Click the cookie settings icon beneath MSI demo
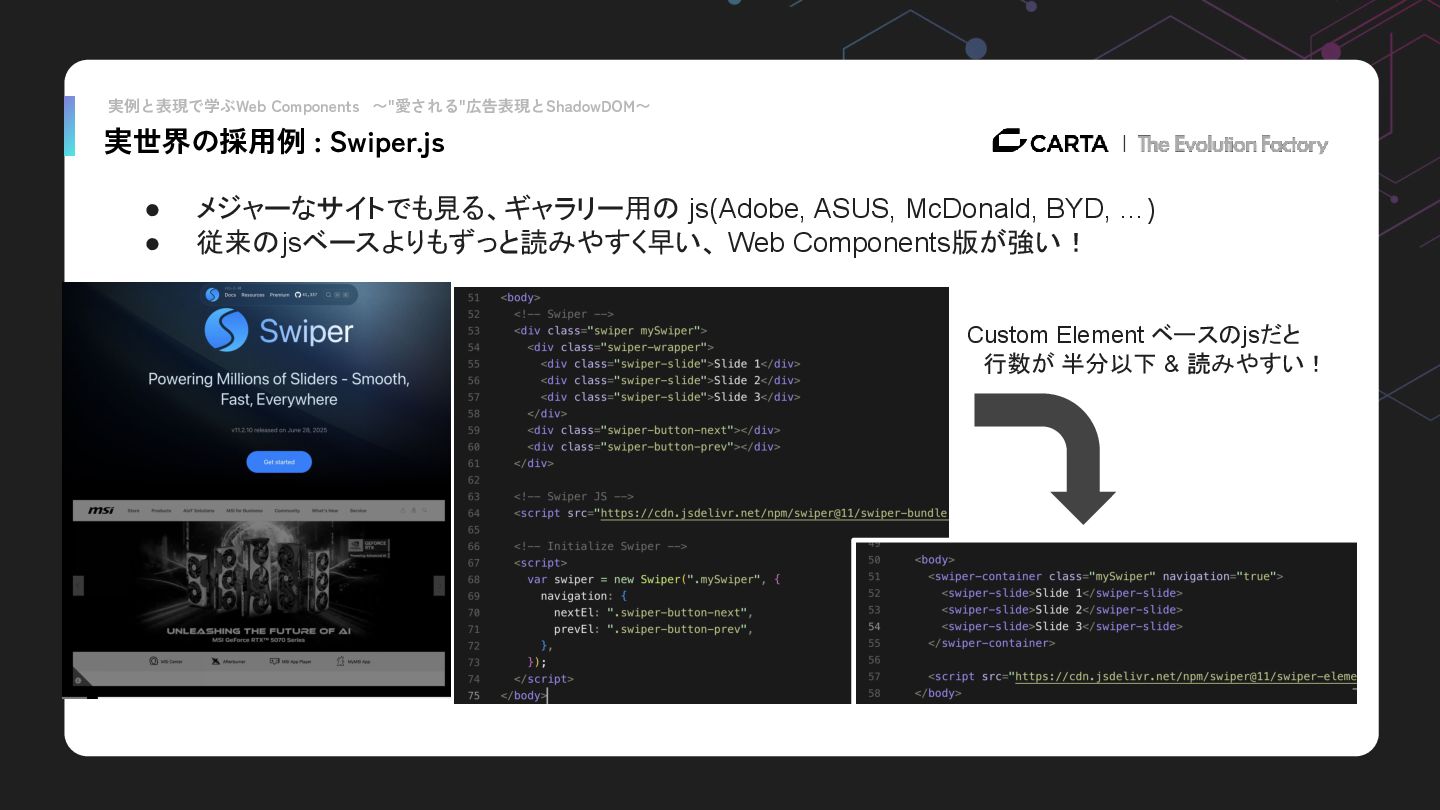The image size is (1440, 810). 78,680
